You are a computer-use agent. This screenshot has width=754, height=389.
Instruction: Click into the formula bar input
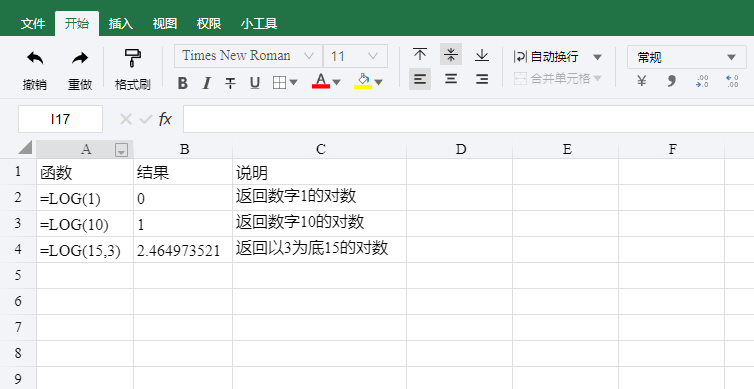coord(468,119)
